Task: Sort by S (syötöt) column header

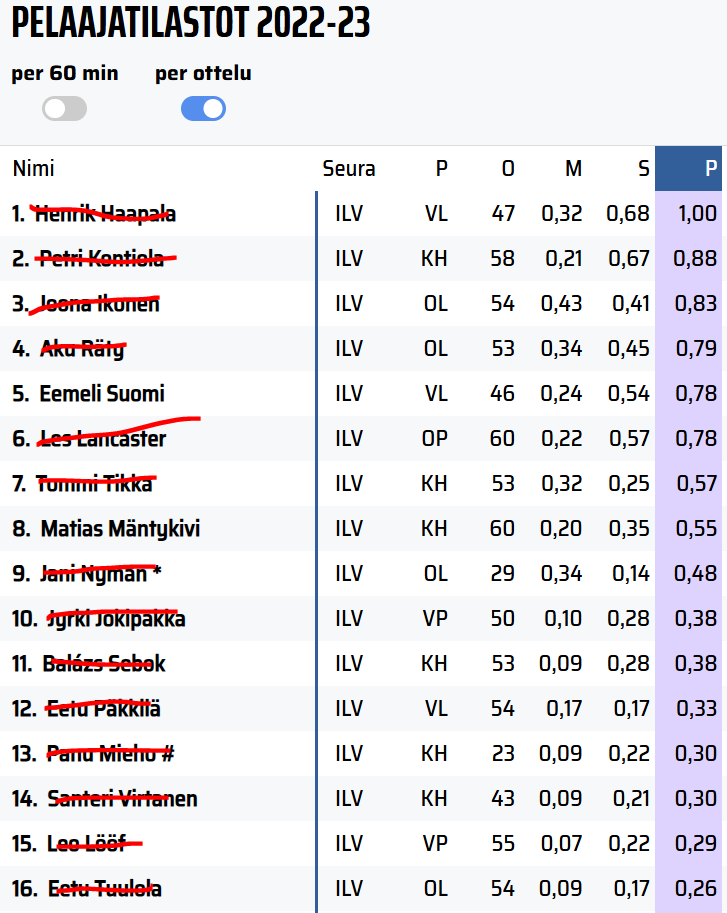Action: pos(643,169)
